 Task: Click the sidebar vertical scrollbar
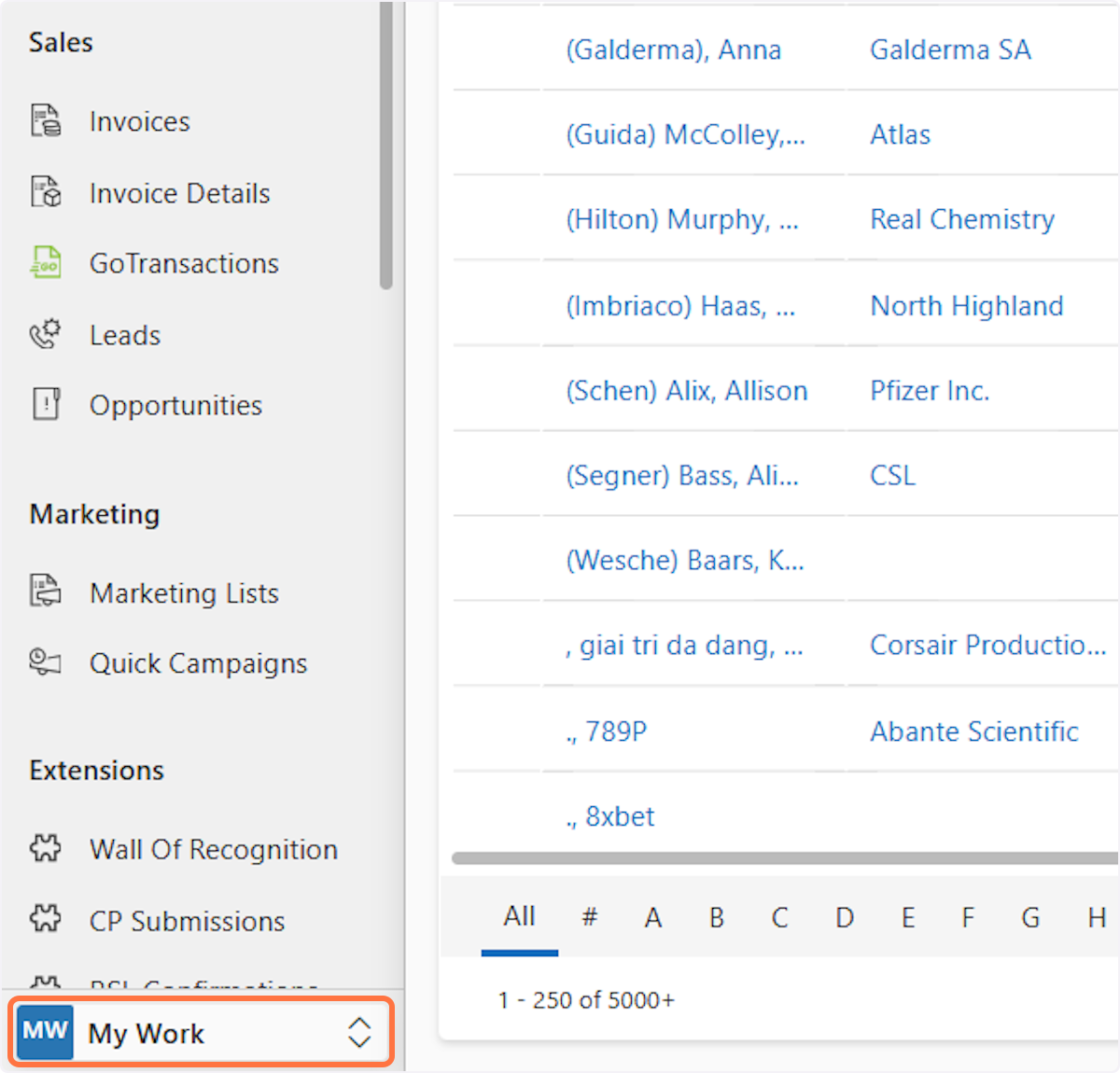coord(386,149)
